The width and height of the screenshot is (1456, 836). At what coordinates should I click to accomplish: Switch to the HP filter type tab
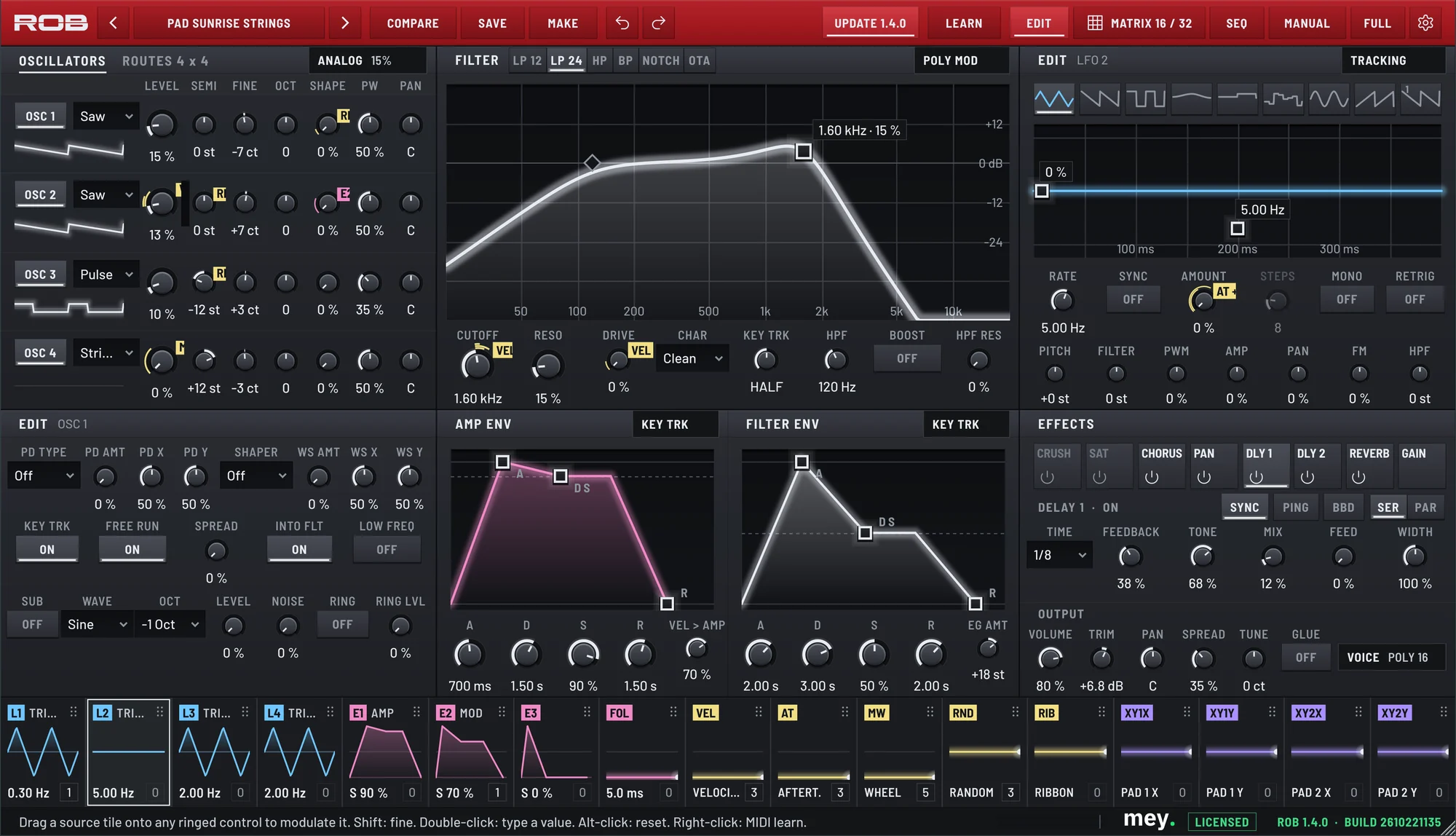[x=599, y=60]
